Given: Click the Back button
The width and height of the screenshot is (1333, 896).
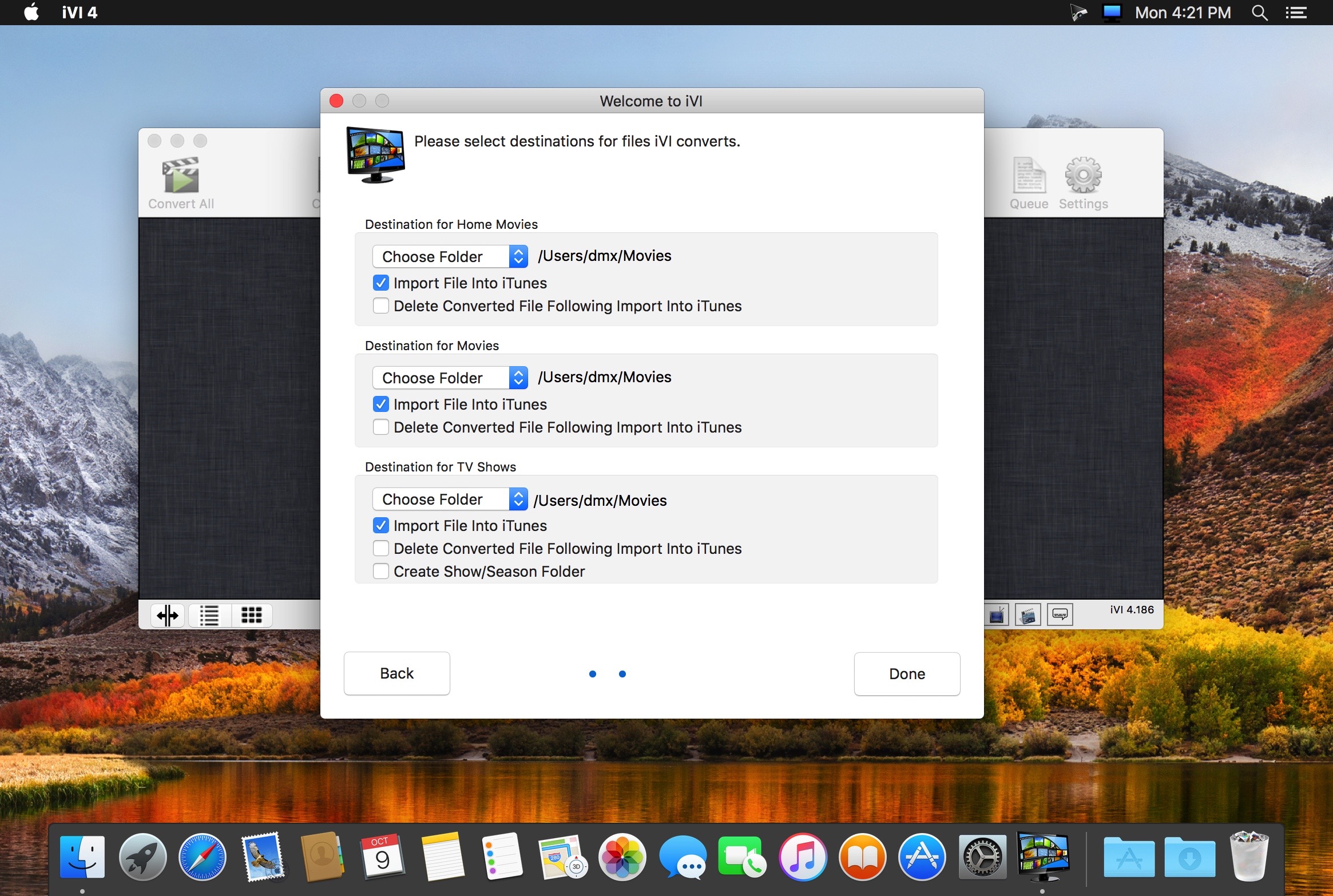Looking at the screenshot, I should 396,673.
